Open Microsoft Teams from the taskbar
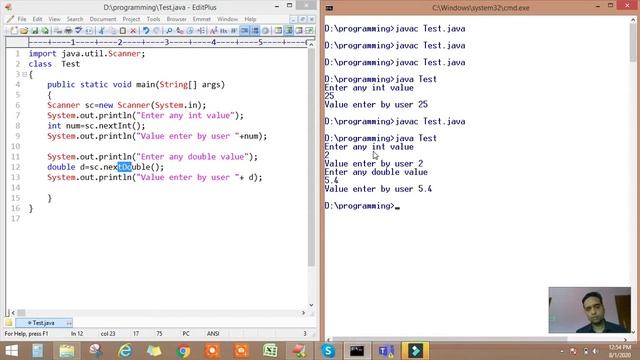Viewport: 640px width, 360px height. click(386, 351)
